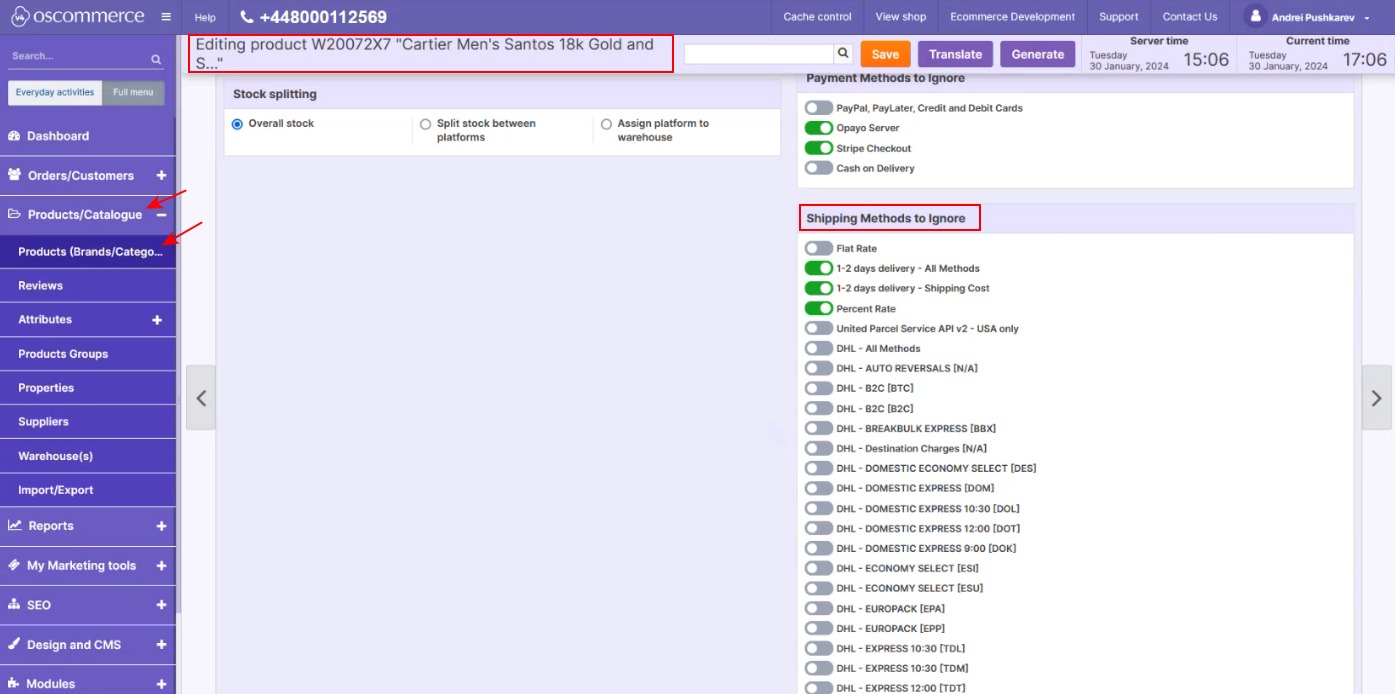Switch to Full menu tab

tap(133, 92)
